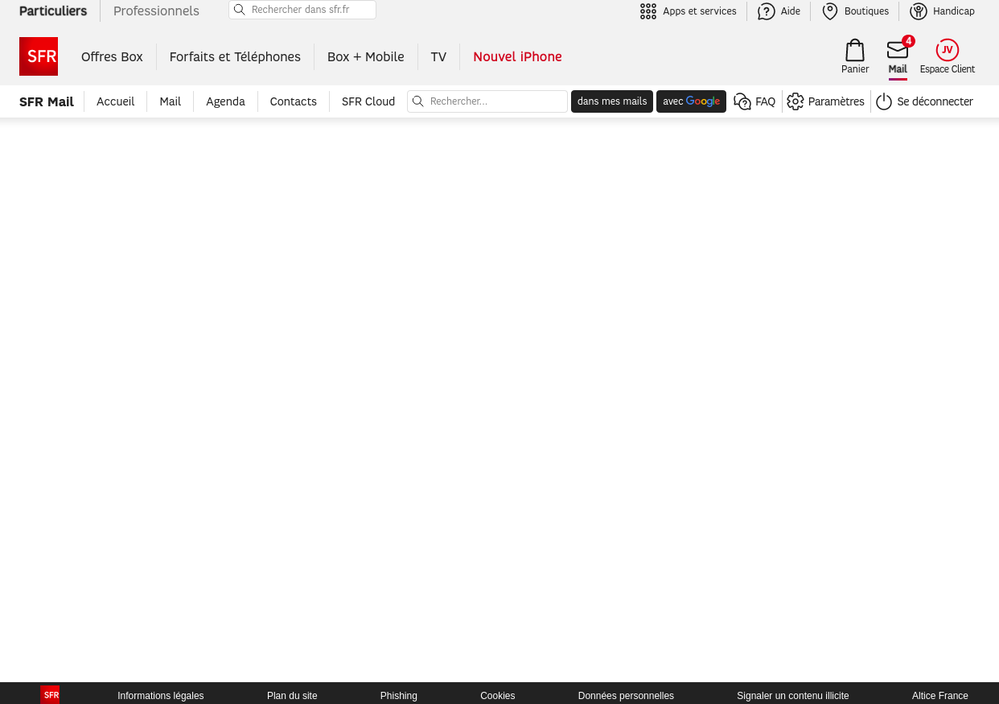Viewport: 999px width, 704px height.
Task: Open Espace Client JV avatar
Action: point(946,50)
